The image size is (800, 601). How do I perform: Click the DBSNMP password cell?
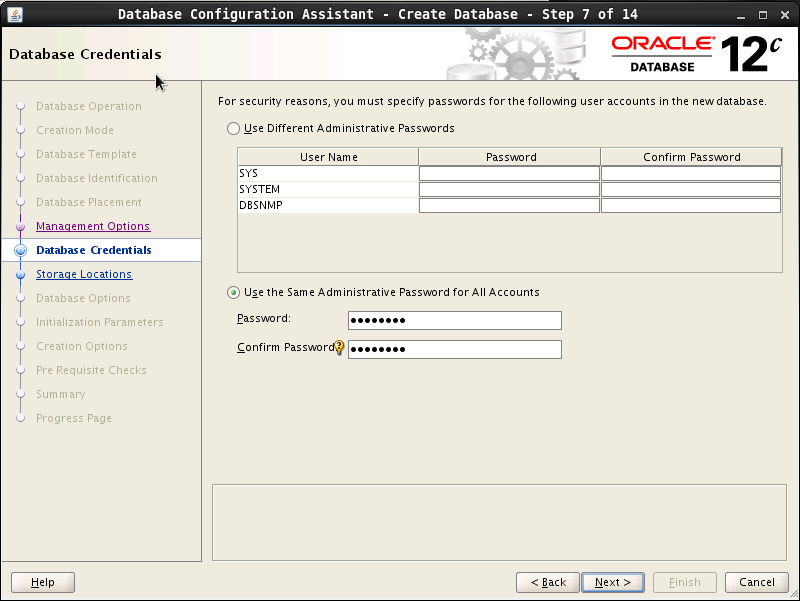509,206
